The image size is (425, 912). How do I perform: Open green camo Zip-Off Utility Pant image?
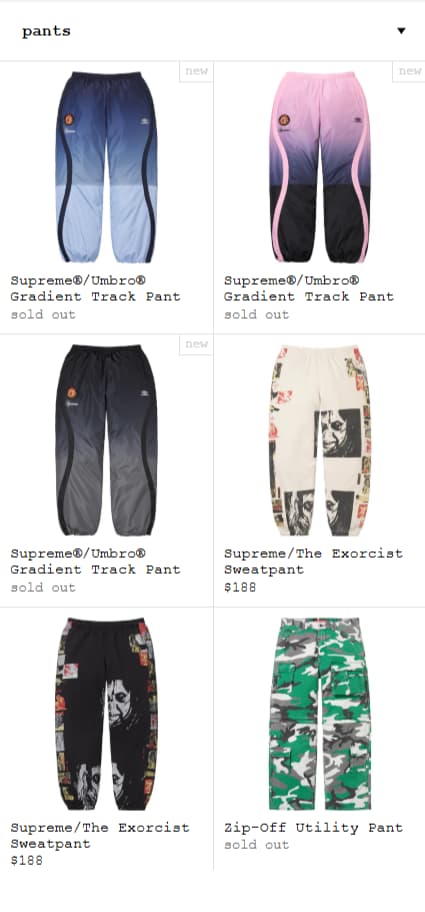320,714
